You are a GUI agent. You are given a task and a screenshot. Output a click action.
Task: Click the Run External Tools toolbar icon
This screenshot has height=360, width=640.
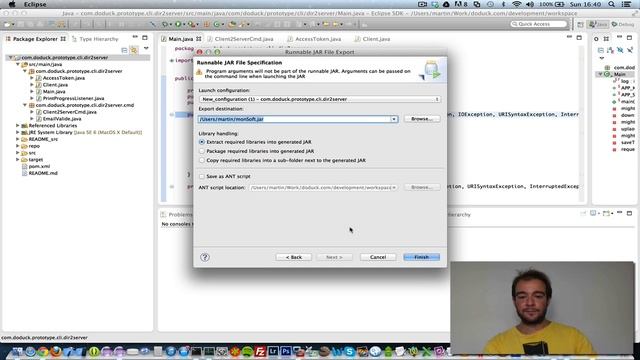click(x=191, y=24)
